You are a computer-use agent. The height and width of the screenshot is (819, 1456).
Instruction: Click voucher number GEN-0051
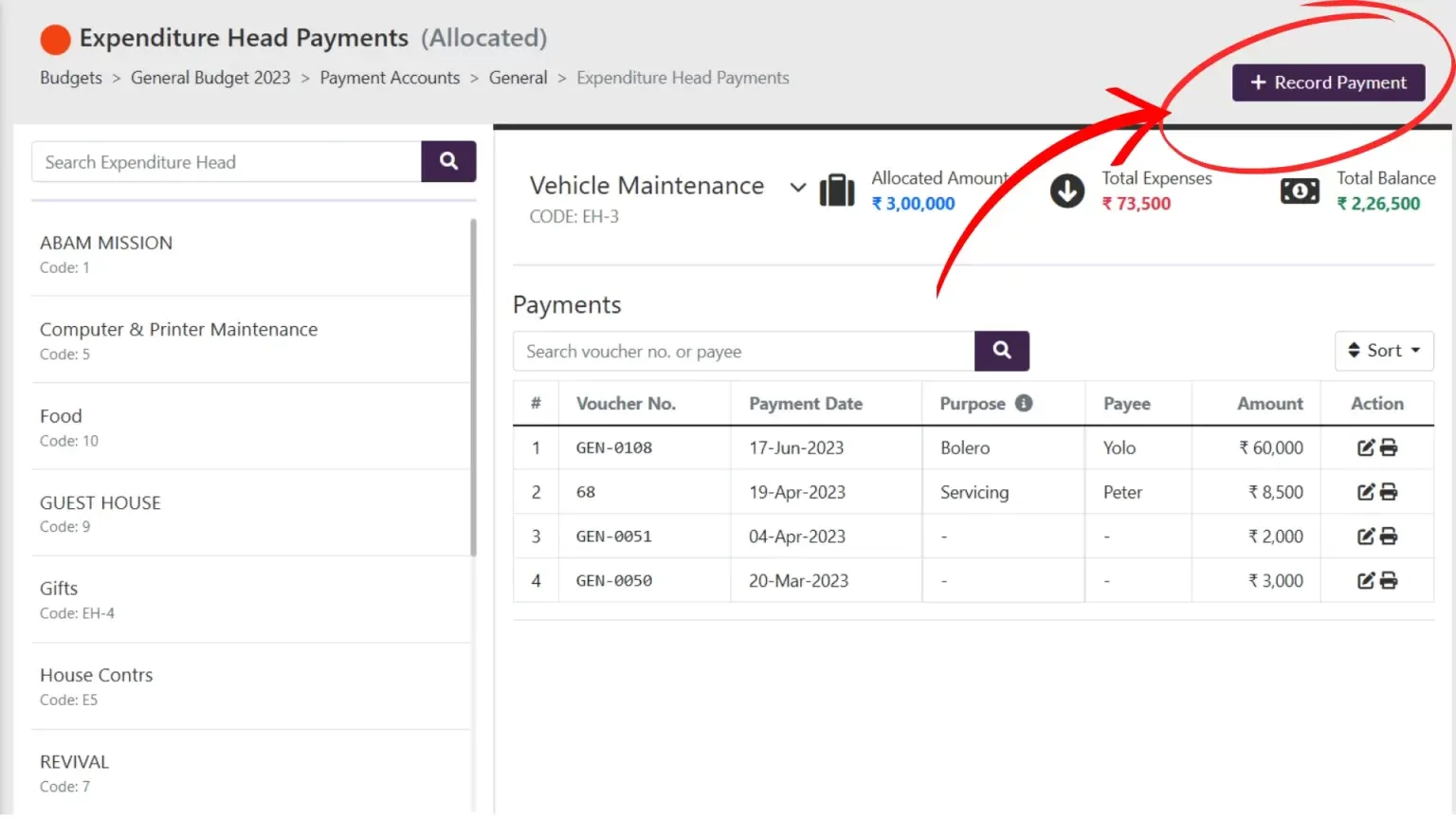tap(614, 537)
